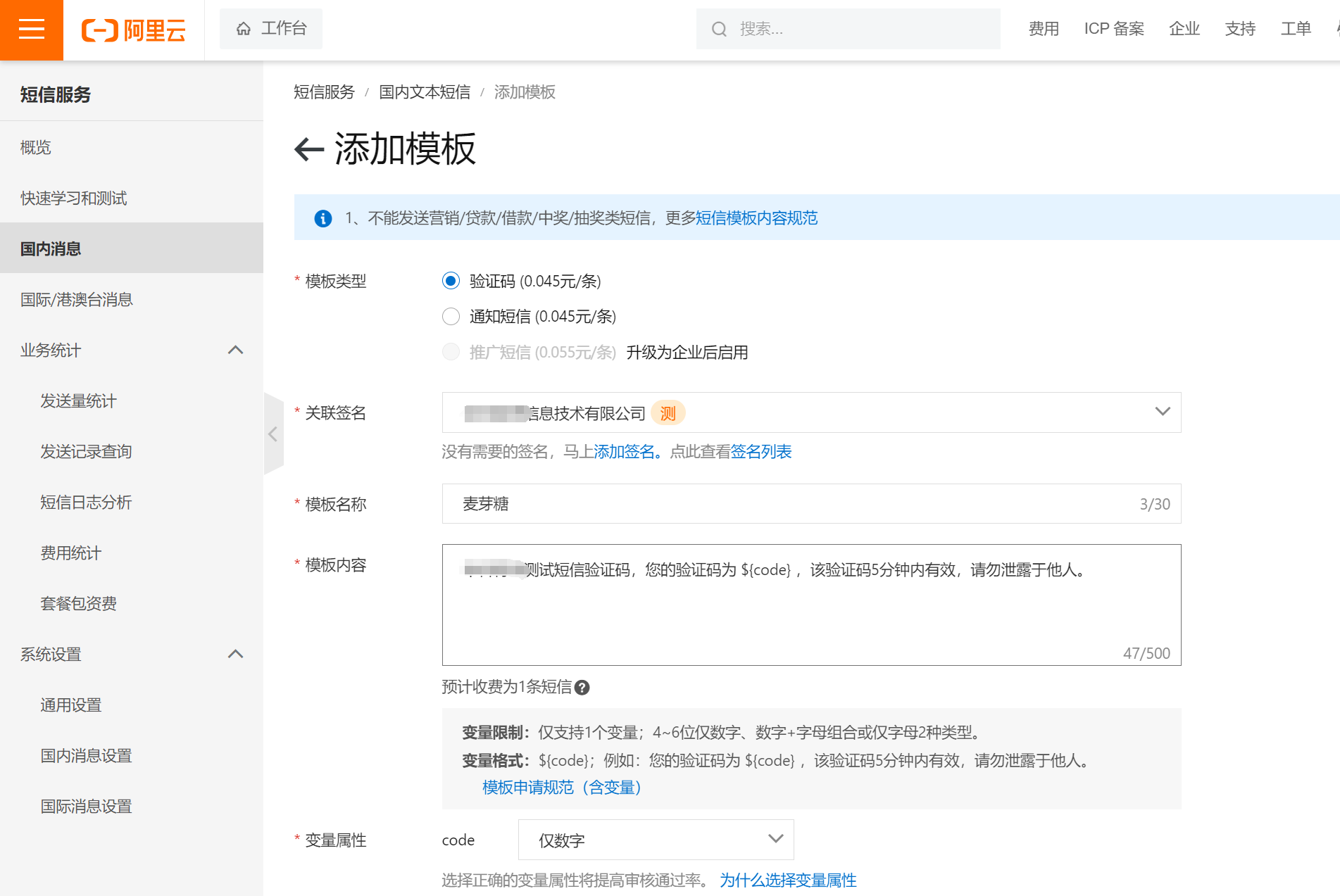Open the 费用 top menu
The width and height of the screenshot is (1340, 896).
(1044, 29)
